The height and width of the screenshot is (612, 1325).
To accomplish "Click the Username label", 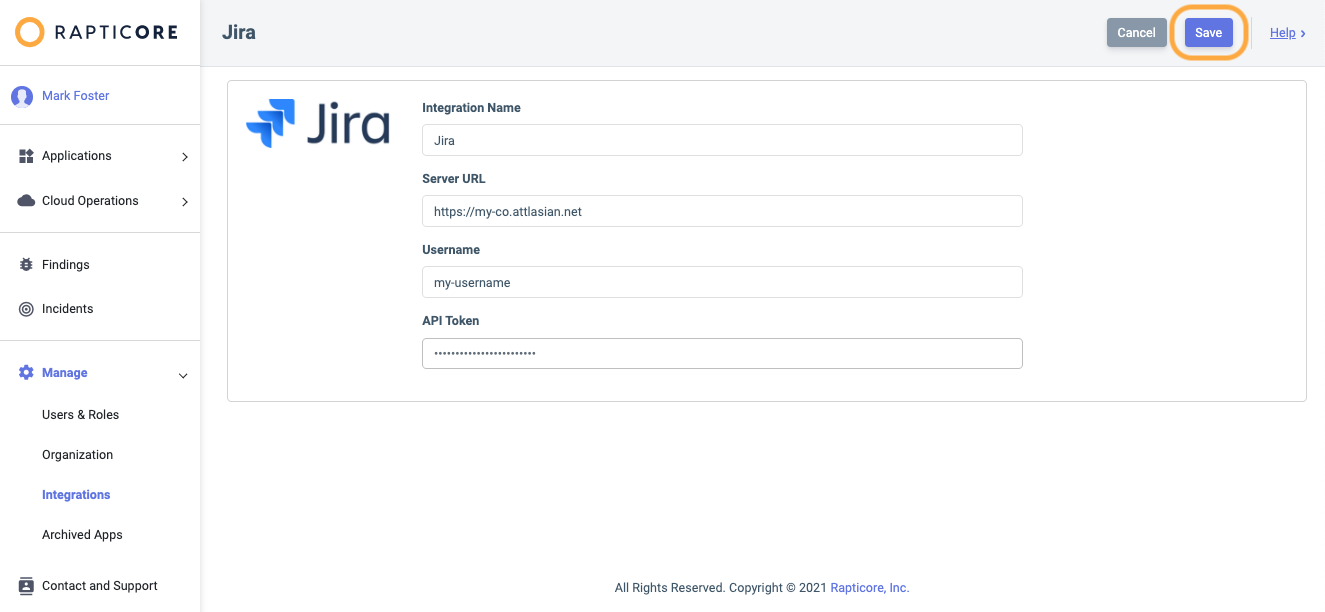I will click(x=451, y=250).
